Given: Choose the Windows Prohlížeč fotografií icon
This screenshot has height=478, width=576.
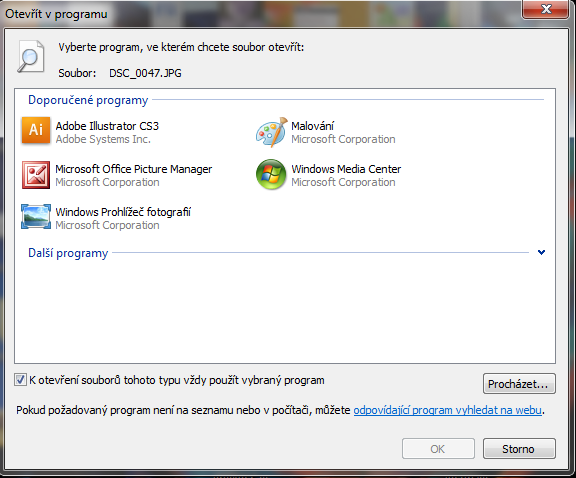Looking at the screenshot, I should pyautogui.click(x=36, y=217).
